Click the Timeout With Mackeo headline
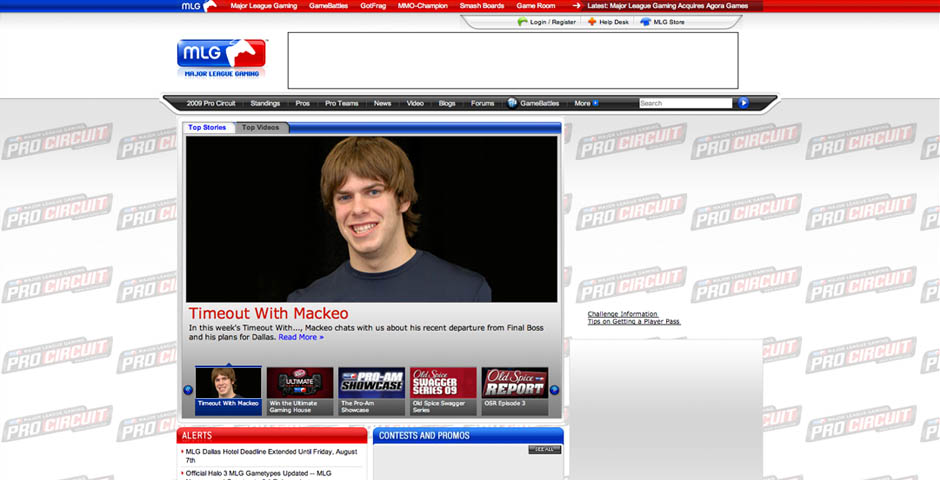 [x=269, y=313]
